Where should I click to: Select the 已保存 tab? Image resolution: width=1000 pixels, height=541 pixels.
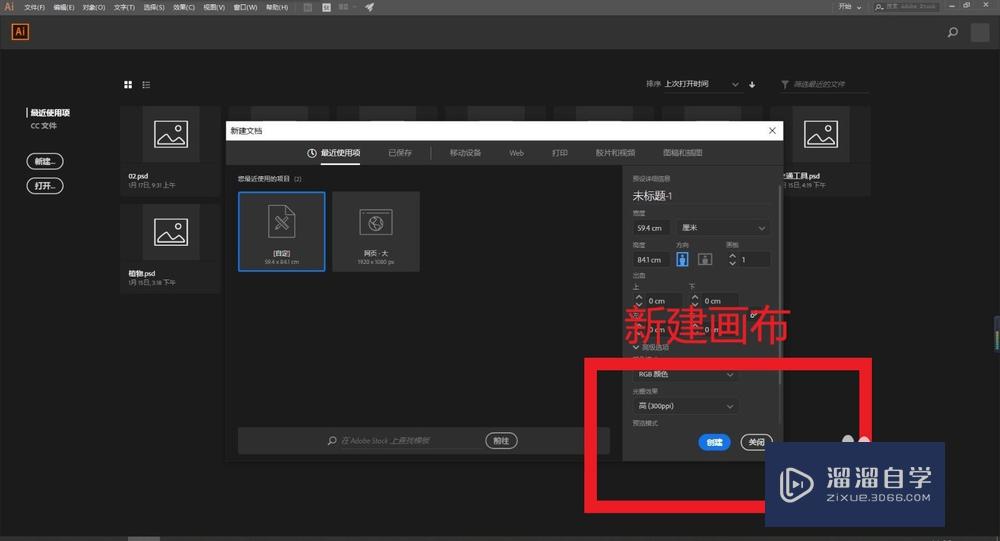(x=400, y=153)
